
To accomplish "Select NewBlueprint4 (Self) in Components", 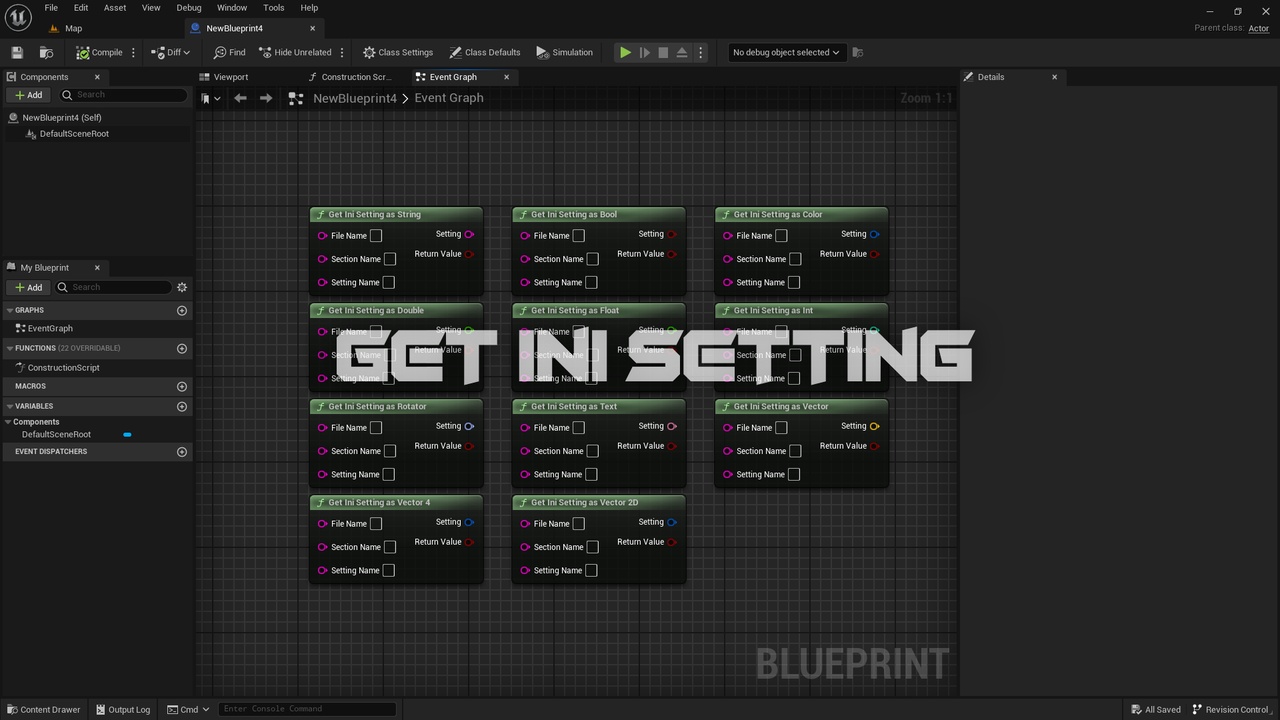I will (x=61, y=118).
